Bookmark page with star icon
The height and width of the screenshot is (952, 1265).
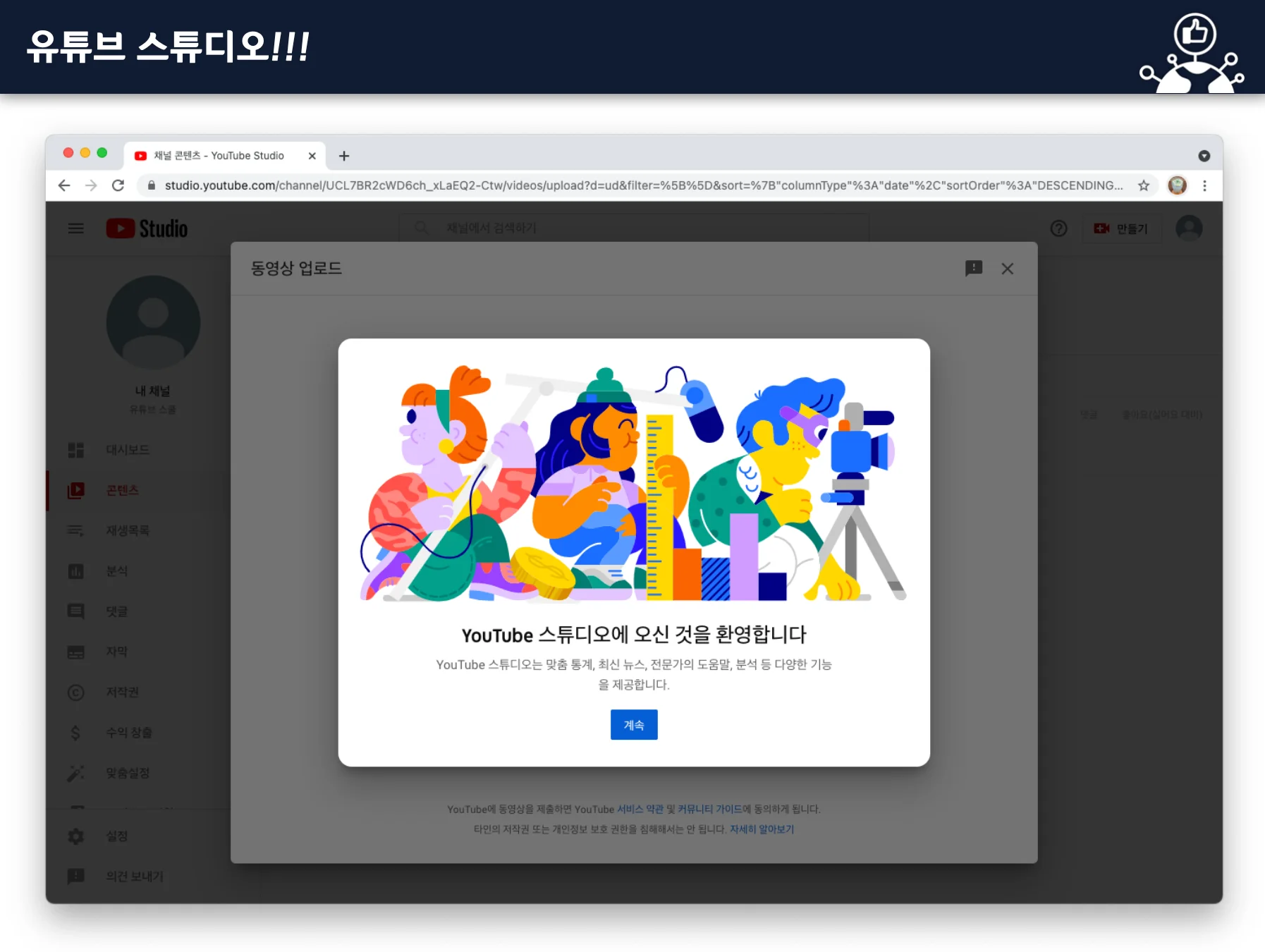[1143, 185]
